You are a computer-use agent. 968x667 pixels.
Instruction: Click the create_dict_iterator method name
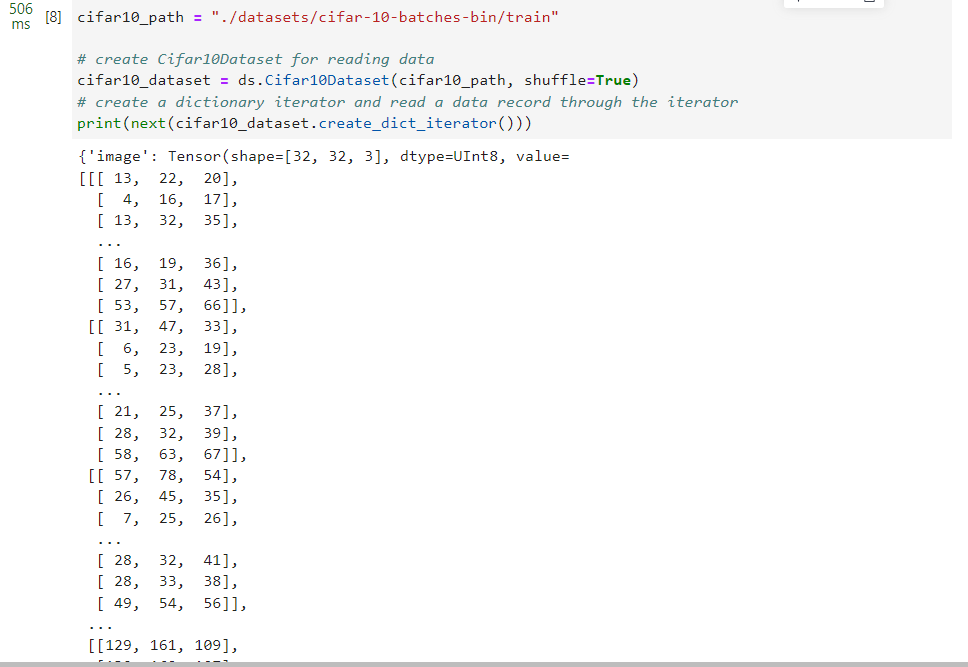tap(407, 124)
